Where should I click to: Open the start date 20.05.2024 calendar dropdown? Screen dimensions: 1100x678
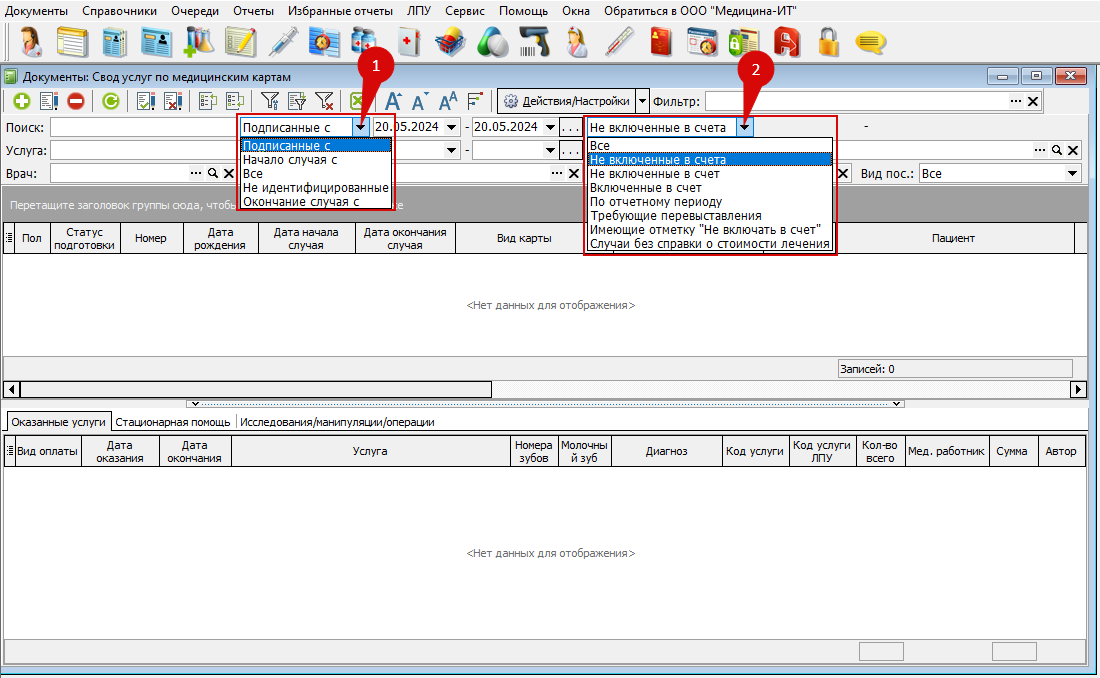coord(452,128)
